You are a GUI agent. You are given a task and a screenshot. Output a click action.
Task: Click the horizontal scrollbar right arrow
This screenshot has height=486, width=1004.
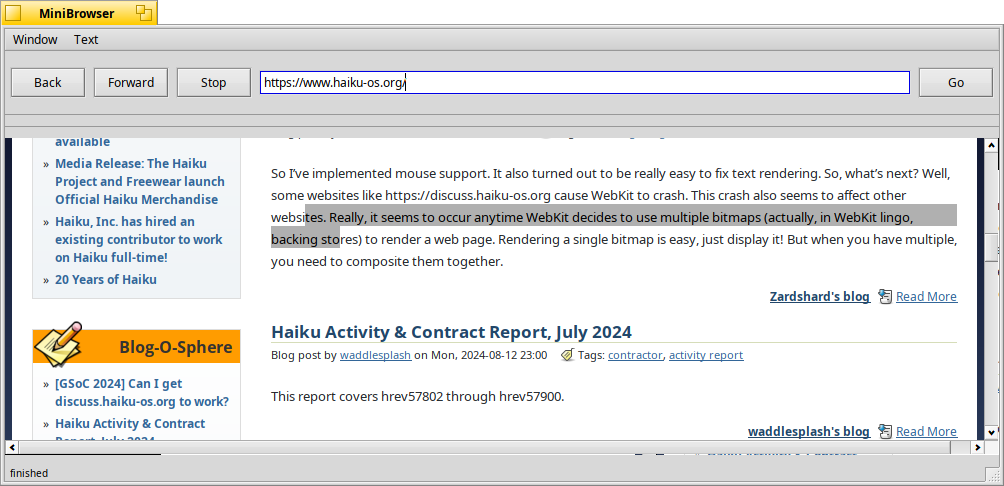click(x=978, y=447)
